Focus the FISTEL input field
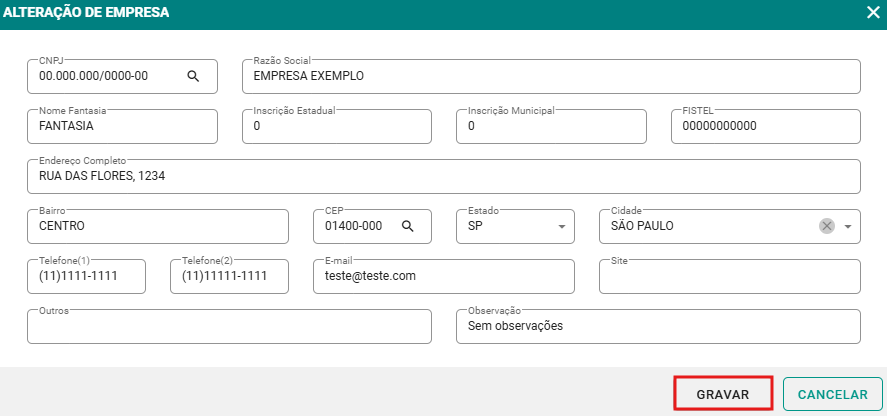Screen dimensions: 887x416 click(x=765, y=126)
